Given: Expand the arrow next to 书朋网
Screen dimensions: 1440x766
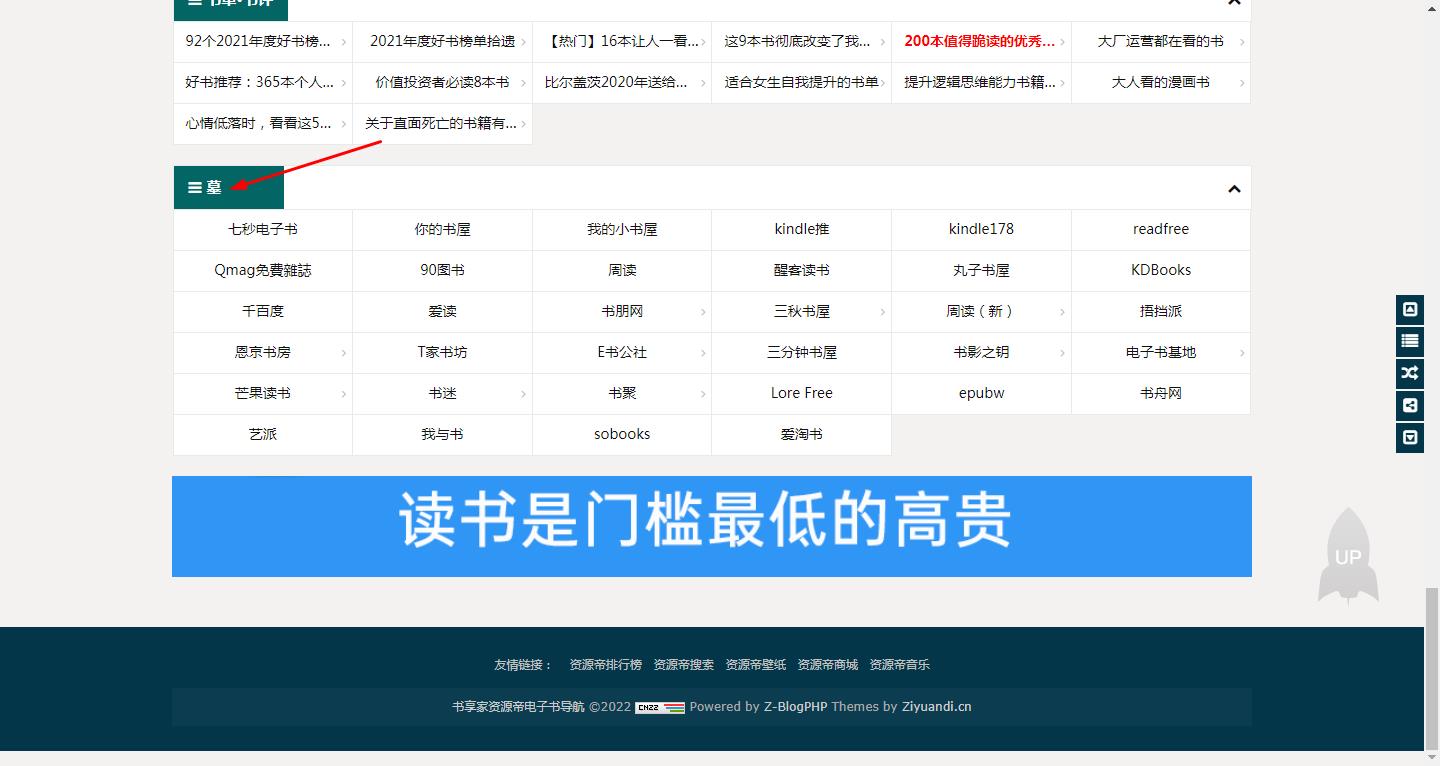Looking at the screenshot, I should 703,311.
